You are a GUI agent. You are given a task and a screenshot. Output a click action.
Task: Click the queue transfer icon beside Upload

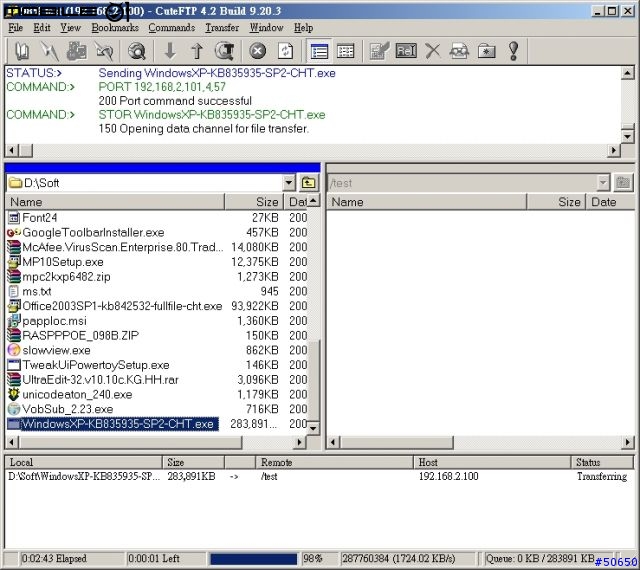point(224,51)
